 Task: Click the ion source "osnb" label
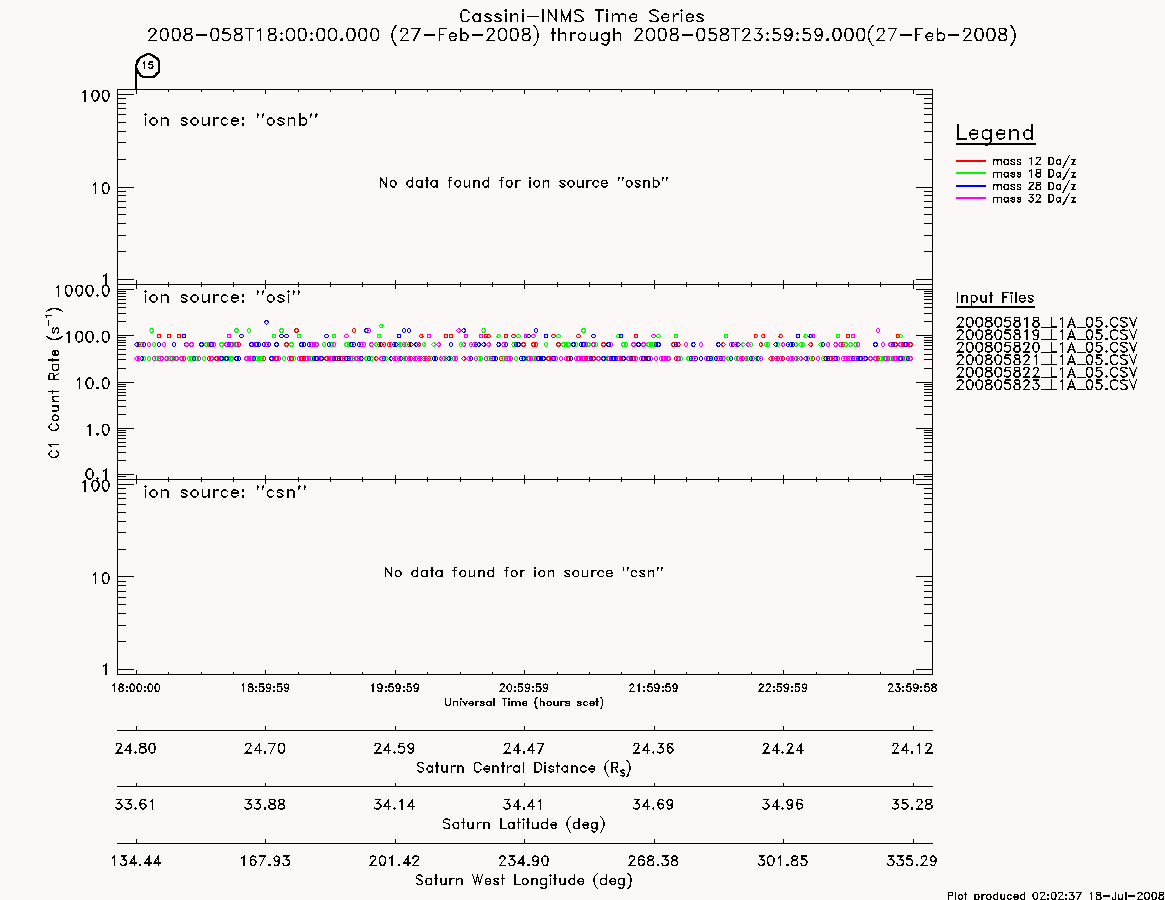point(231,120)
